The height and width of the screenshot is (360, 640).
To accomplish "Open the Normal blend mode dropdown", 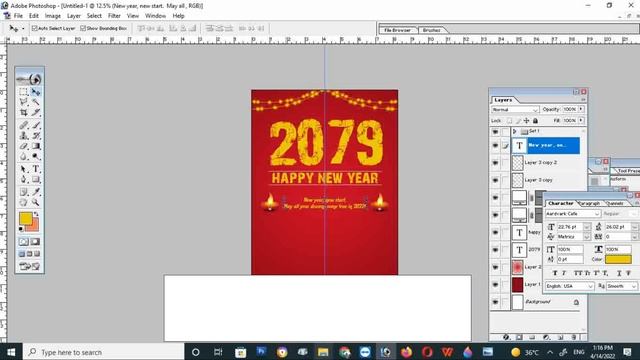I will pyautogui.click(x=515, y=110).
